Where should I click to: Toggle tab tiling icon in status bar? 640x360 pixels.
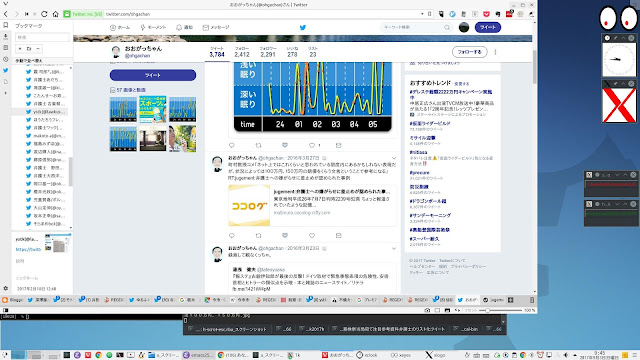437,310
